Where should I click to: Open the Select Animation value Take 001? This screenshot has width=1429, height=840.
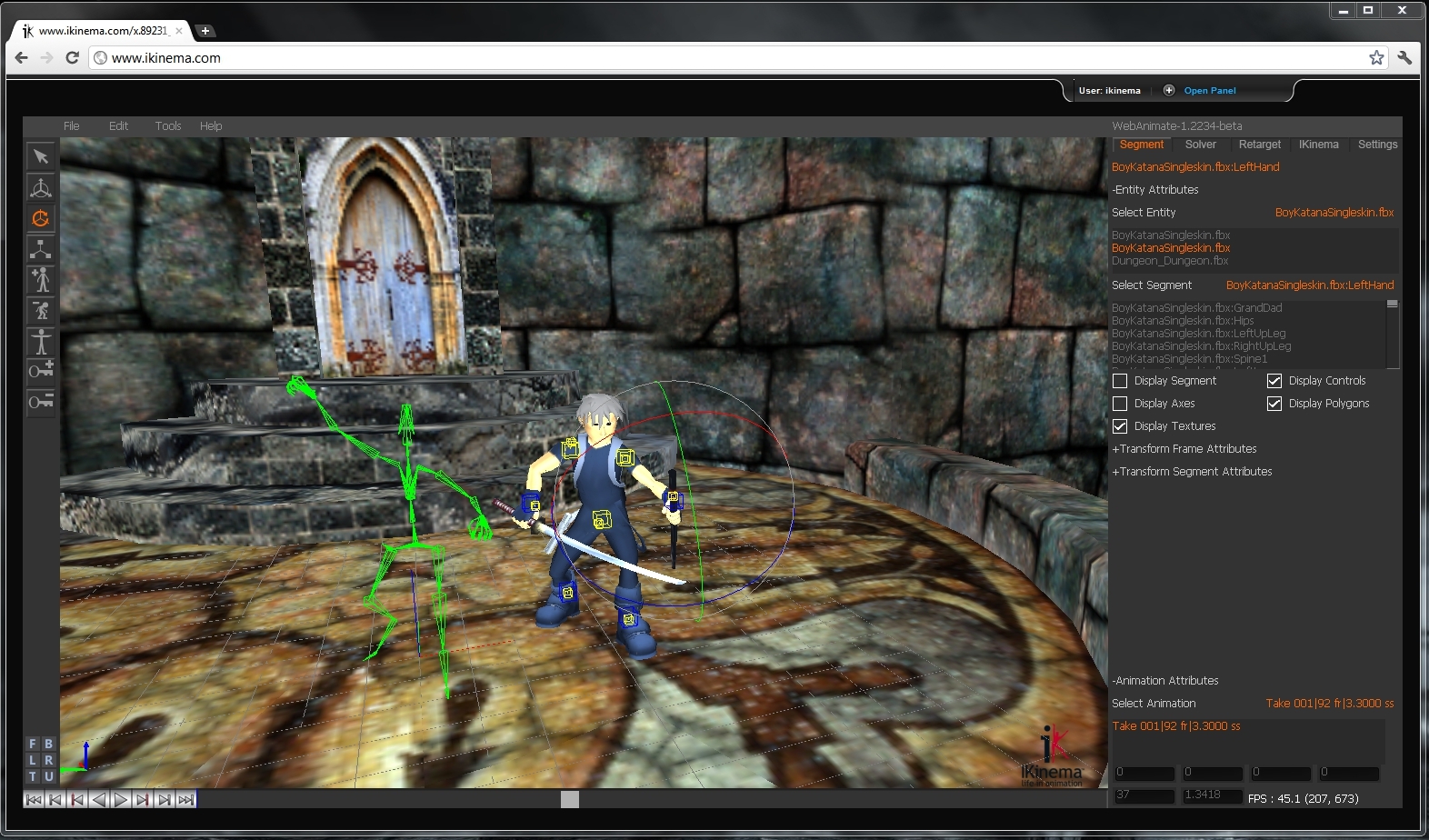(1330, 704)
